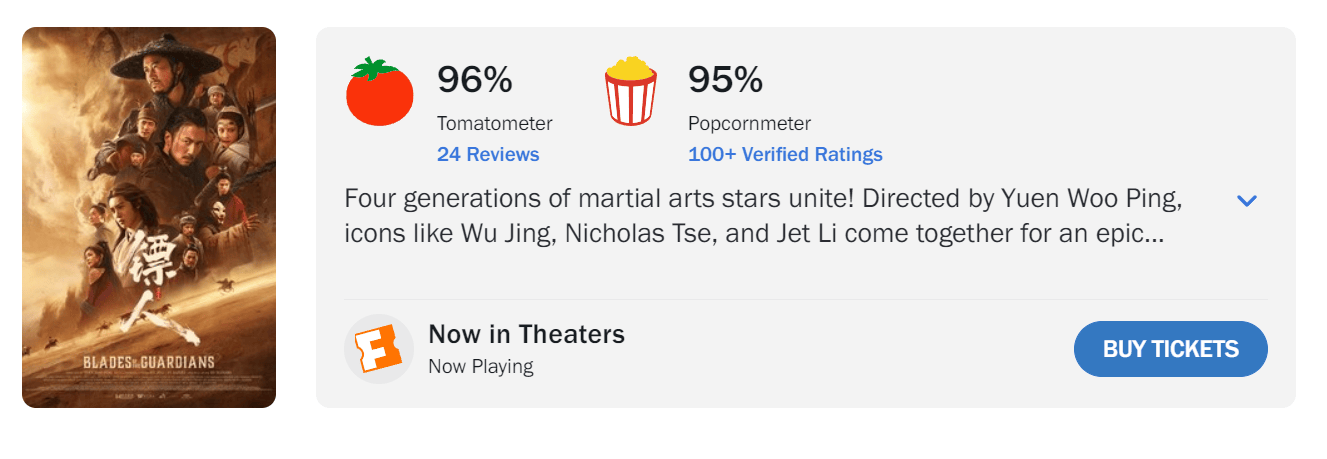Open the 24 Reviews link

[x=488, y=154]
